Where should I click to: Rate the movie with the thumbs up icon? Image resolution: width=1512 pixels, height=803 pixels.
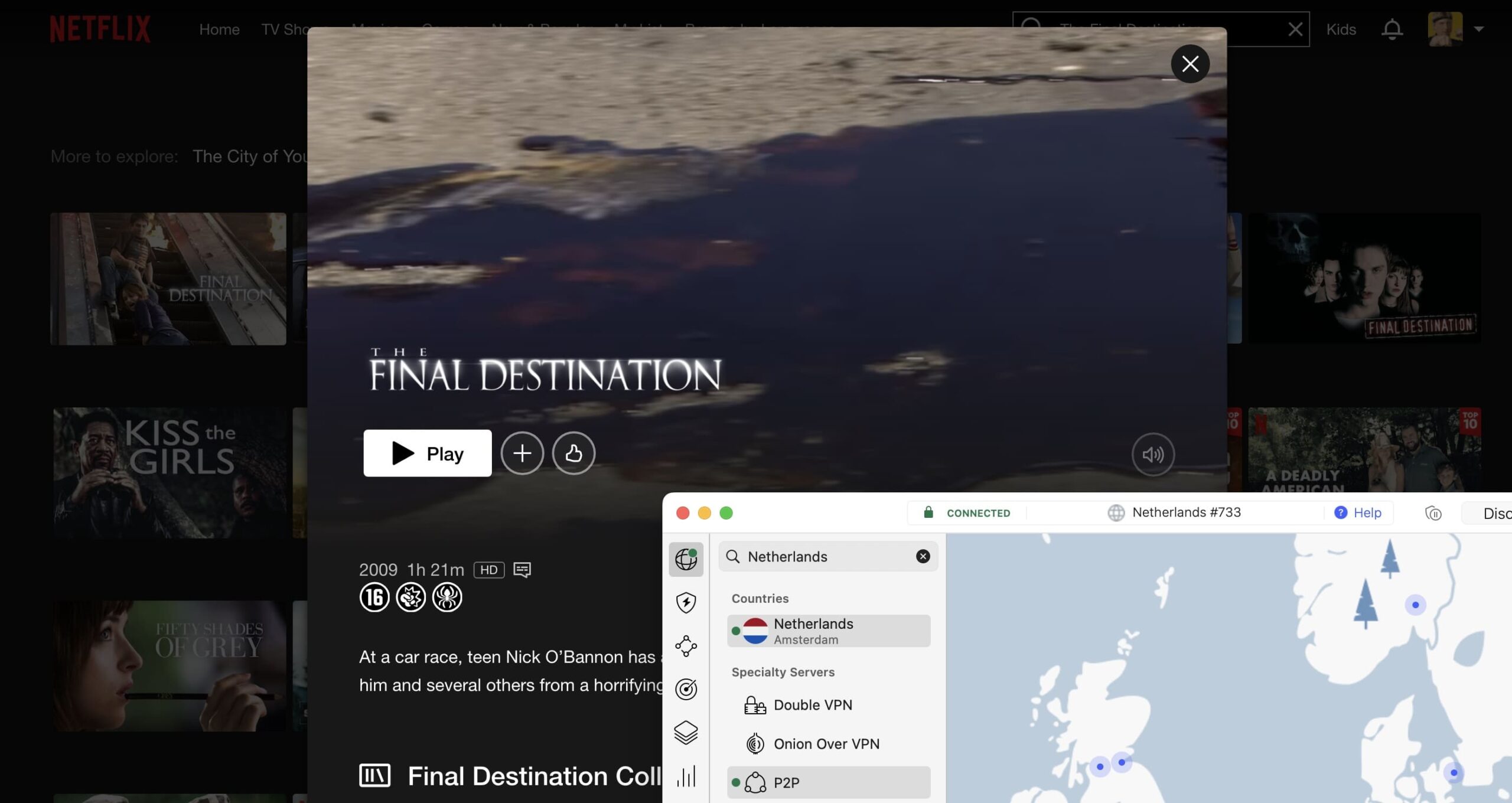click(573, 453)
